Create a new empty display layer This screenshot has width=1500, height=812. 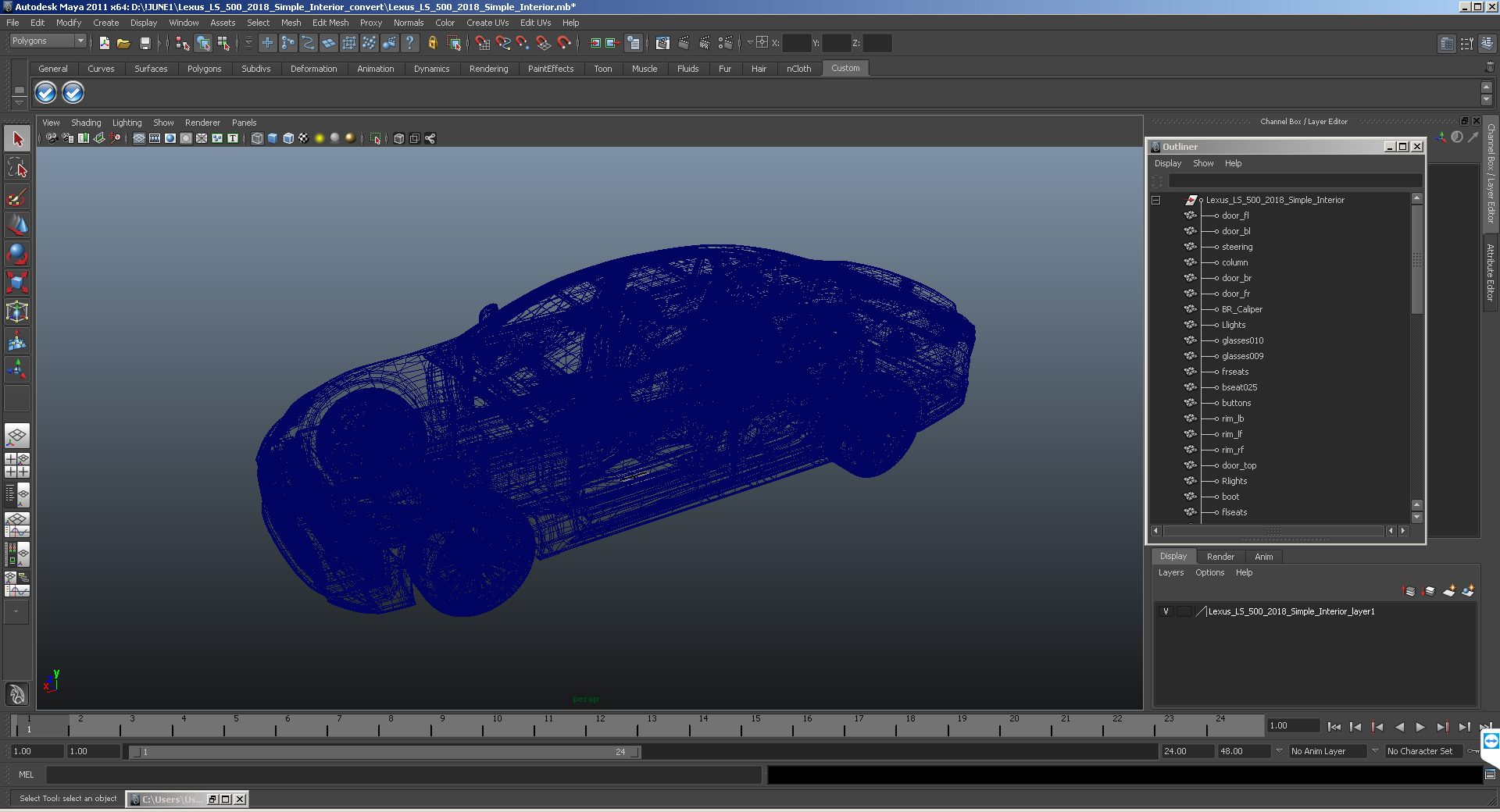[x=1449, y=591]
